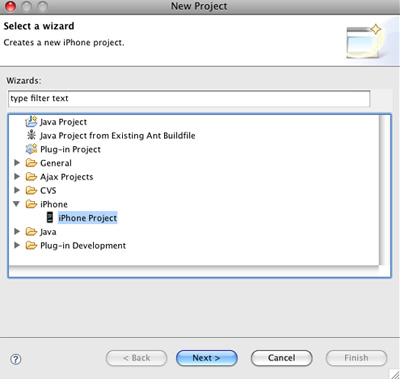Open help with the question mark icon
400x379 pixels.
pos(16,359)
